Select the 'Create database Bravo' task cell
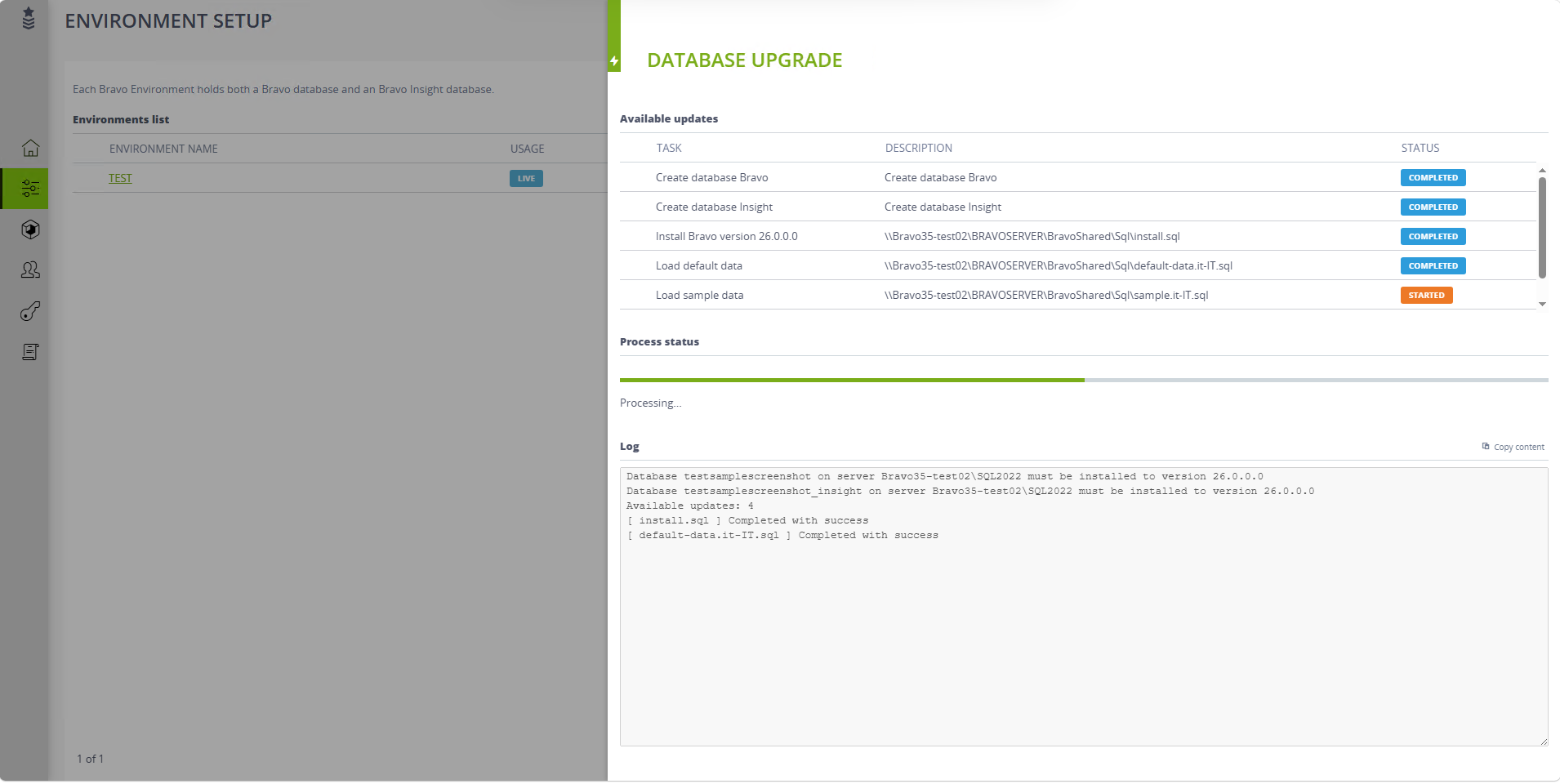This screenshot has height=784, width=1560. (x=711, y=177)
